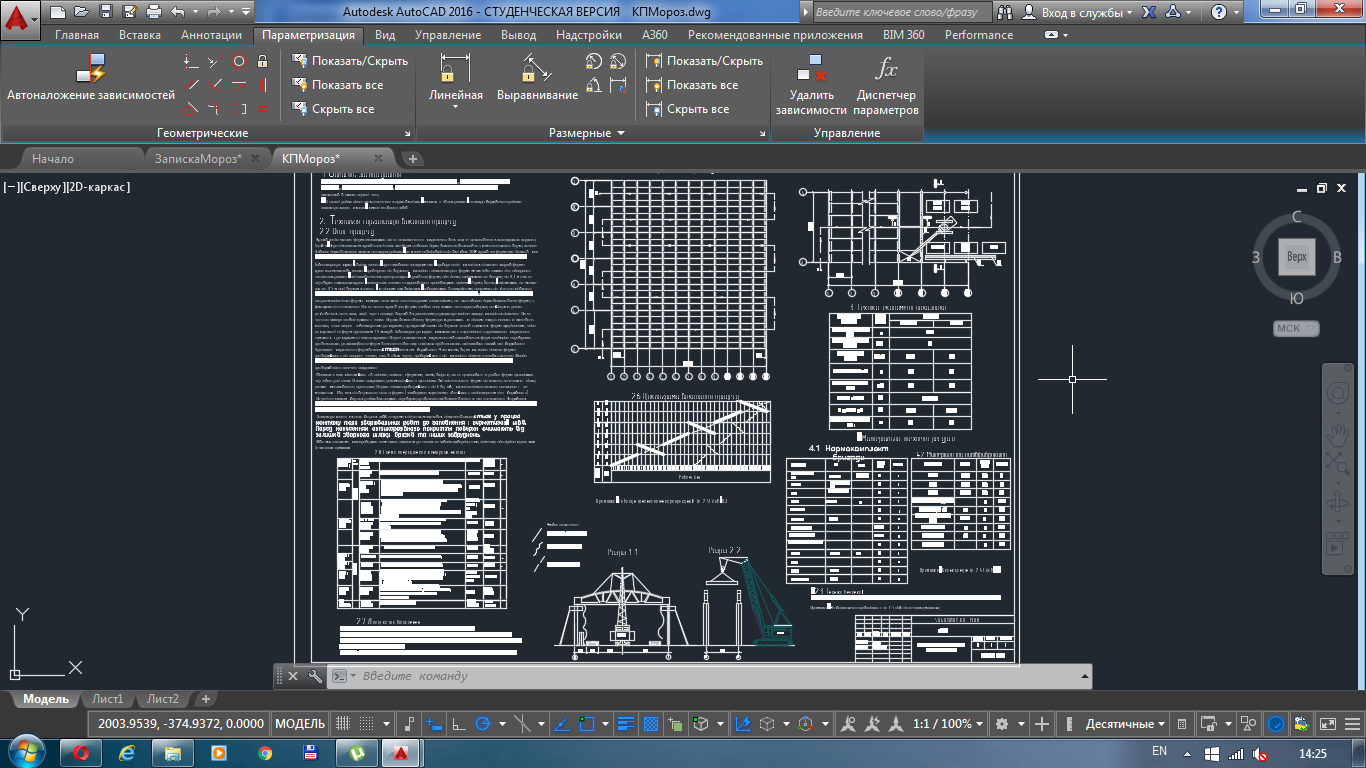This screenshot has width=1366, height=768.
Task: Click Delete Constraints (Удалить зависимости) icon
Action: coord(810,68)
